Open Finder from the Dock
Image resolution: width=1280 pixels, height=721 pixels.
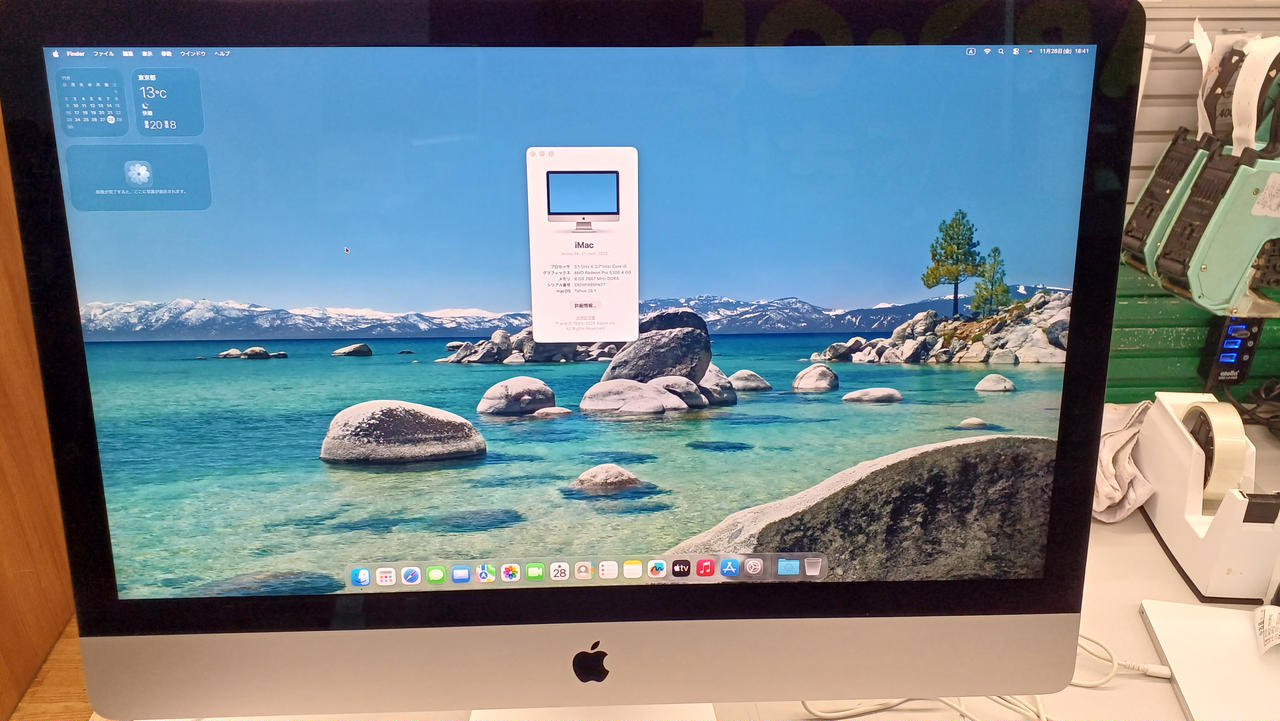360,577
